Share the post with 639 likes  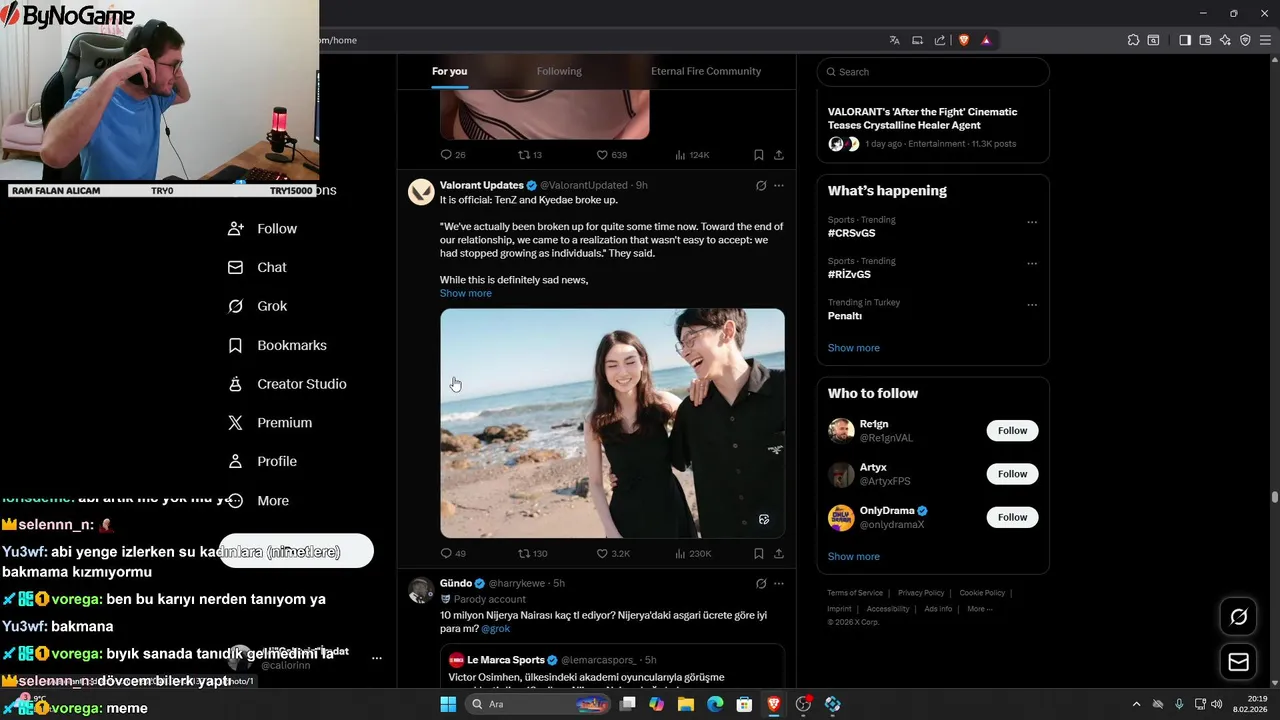[x=779, y=155]
